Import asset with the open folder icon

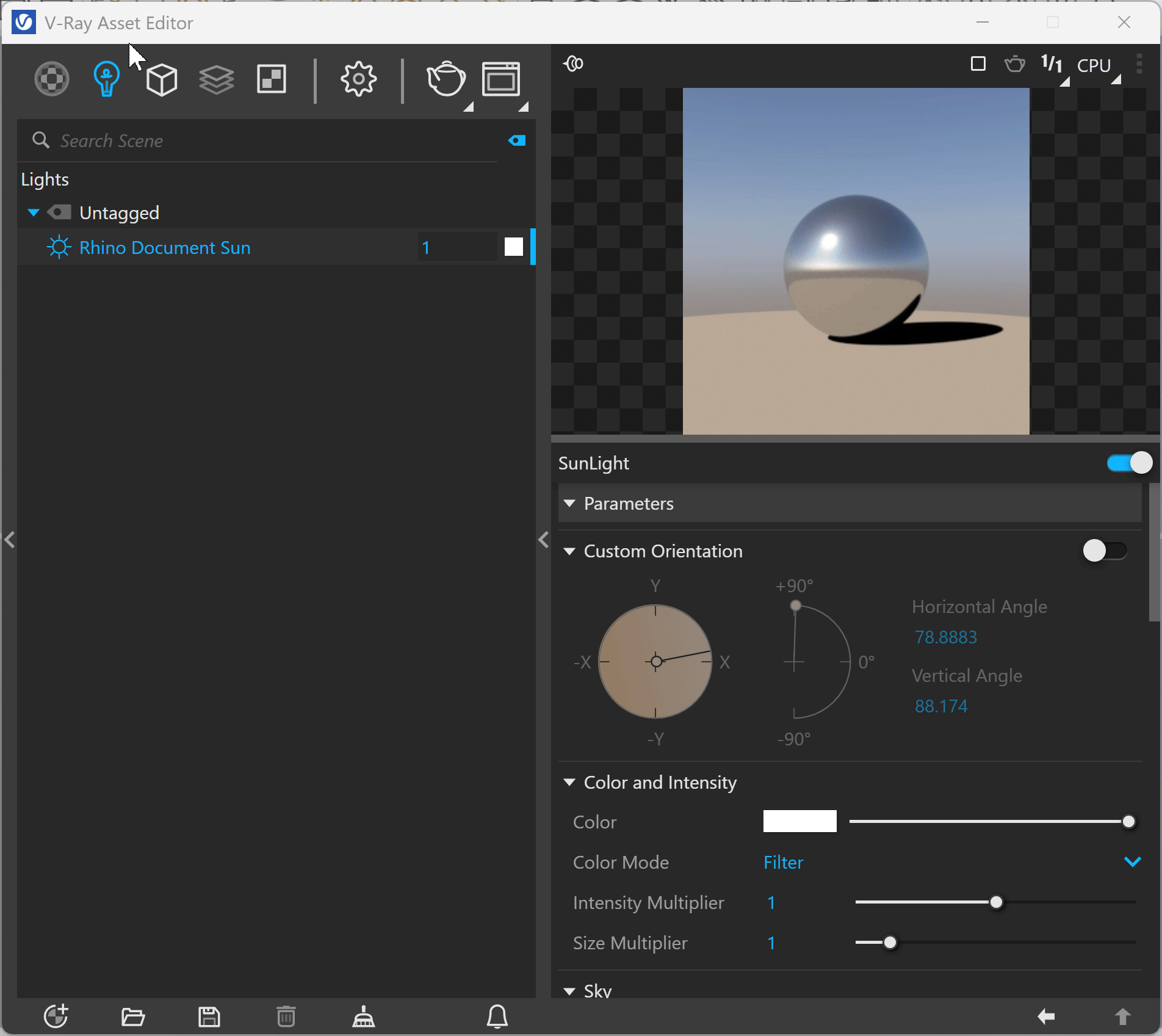(133, 1017)
